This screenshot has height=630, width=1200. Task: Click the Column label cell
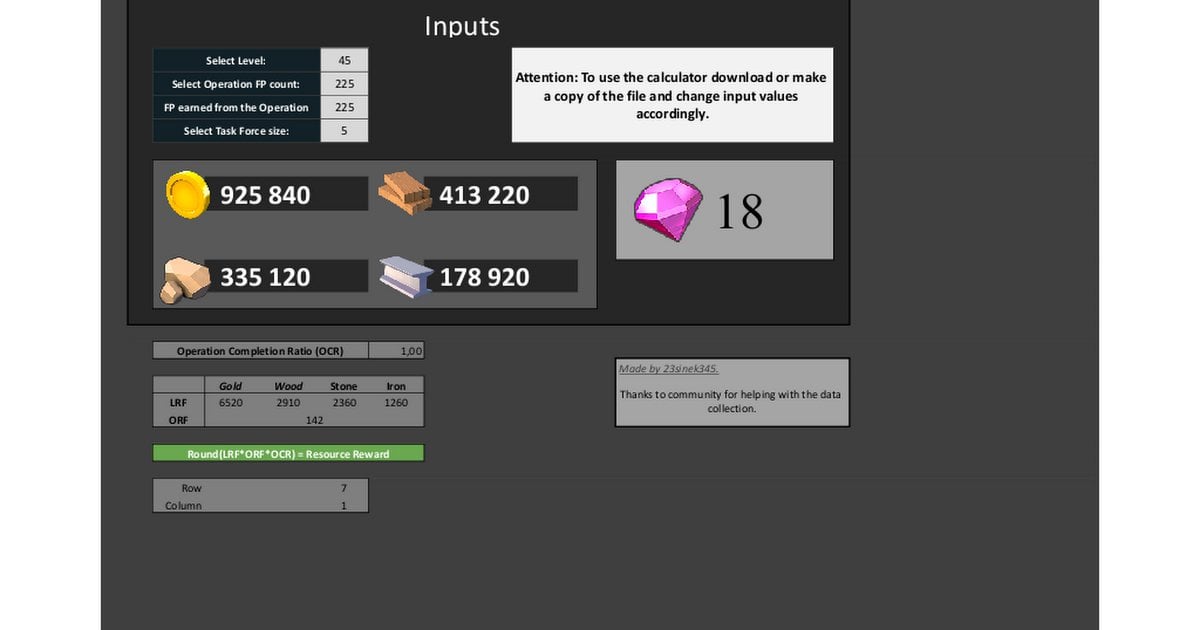(x=184, y=505)
